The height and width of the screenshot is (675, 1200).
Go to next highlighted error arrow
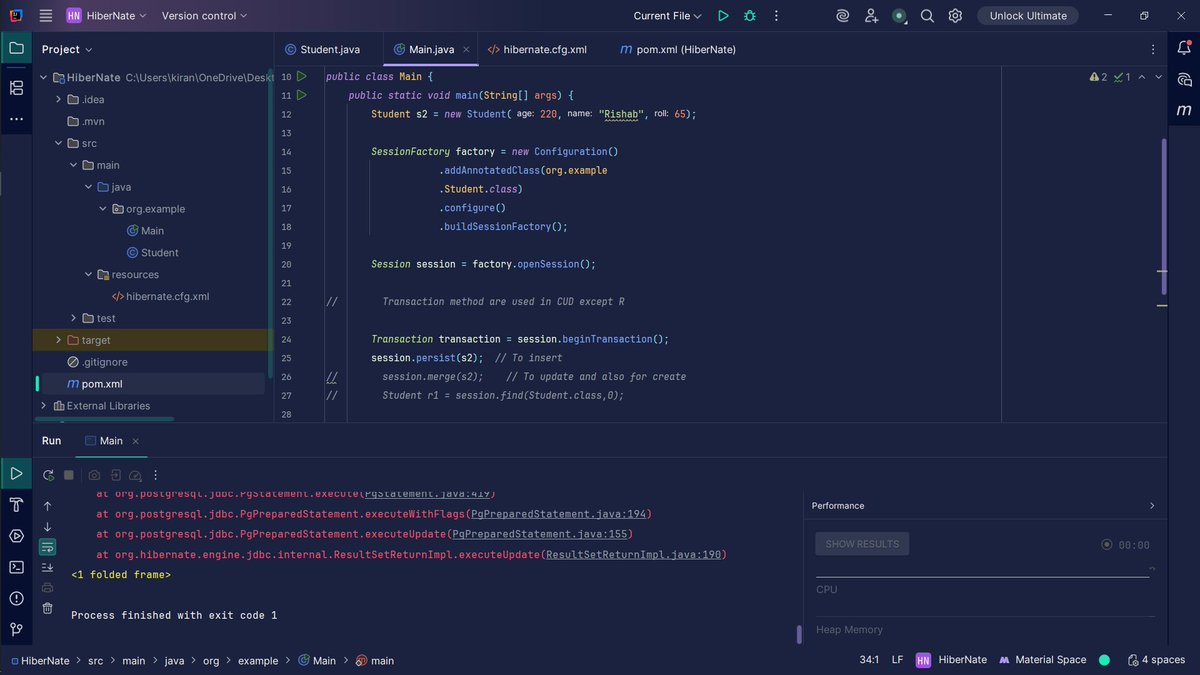(x=1159, y=77)
